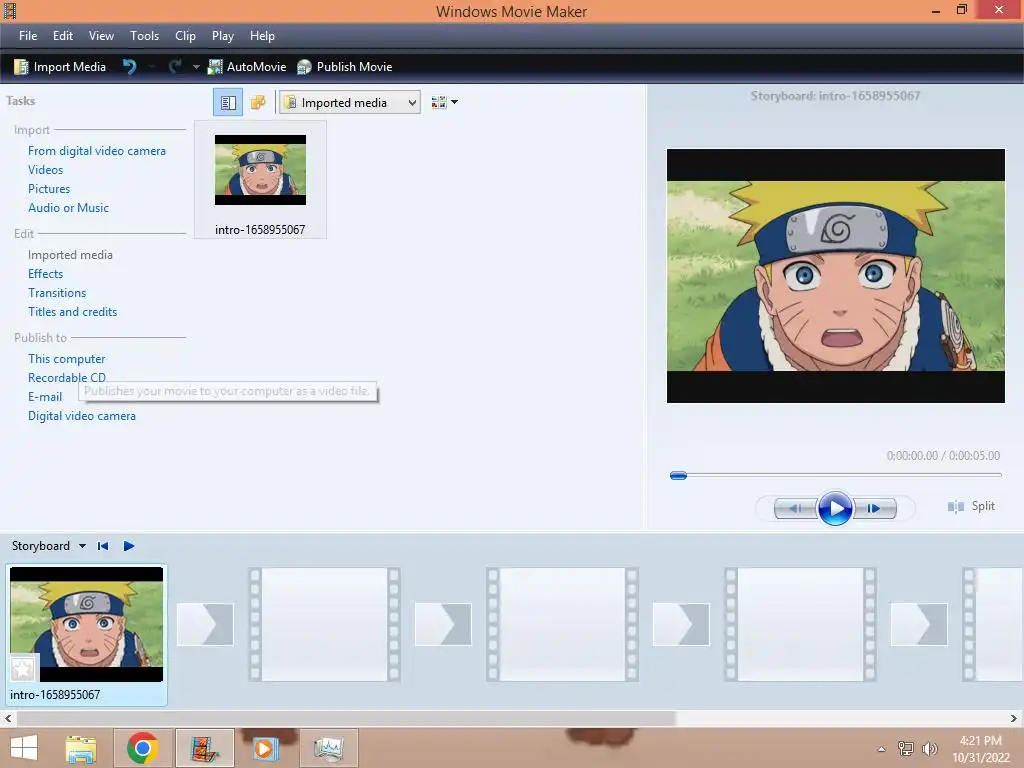Screen dimensions: 1024x768
Task: Open the Clip menu
Action: [x=185, y=36]
